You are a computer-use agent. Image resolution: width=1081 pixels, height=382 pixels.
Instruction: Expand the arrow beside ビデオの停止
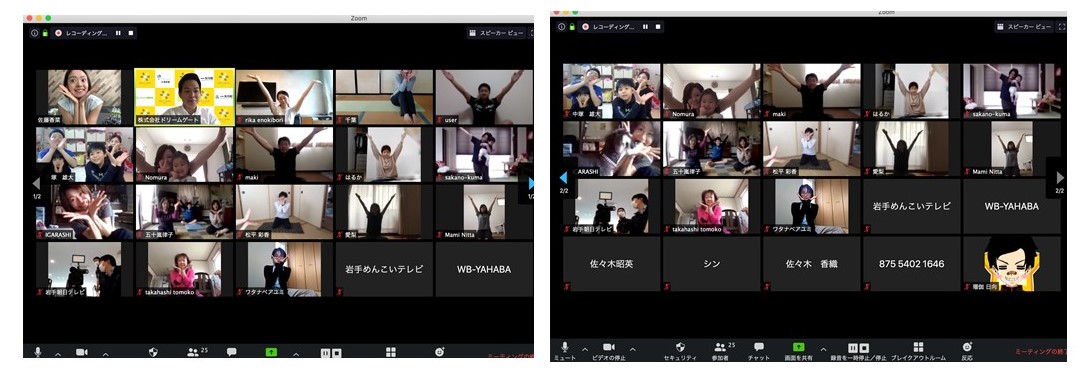(x=633, y=349)
